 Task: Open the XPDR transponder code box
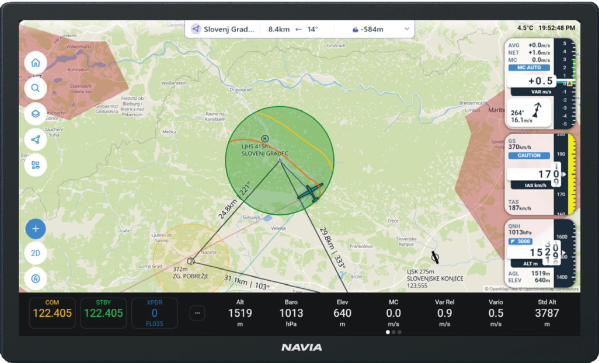154,313
